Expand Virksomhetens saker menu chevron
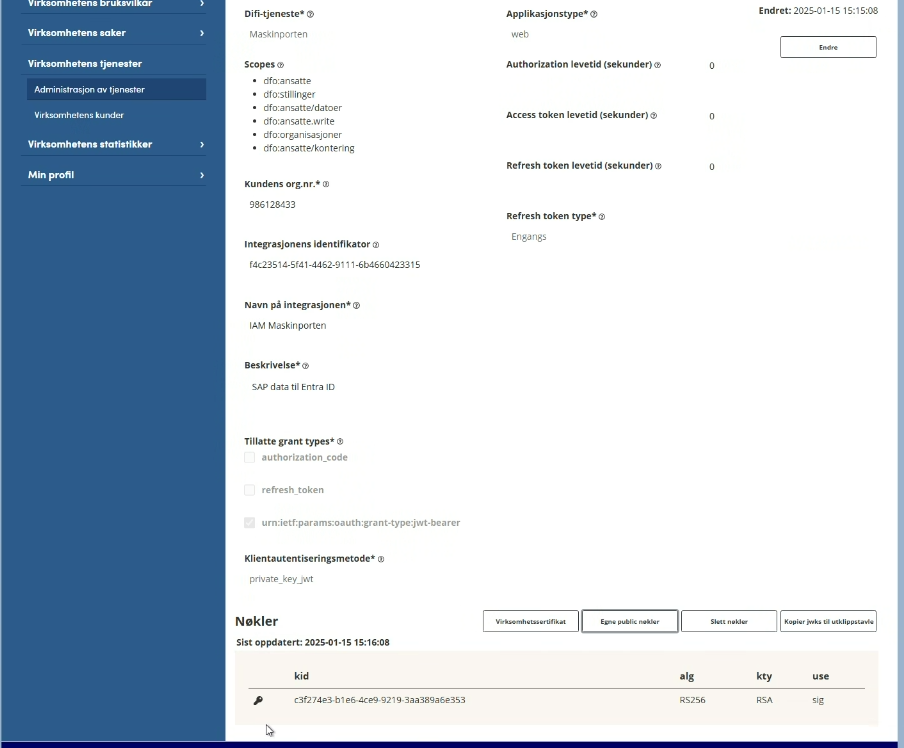 (202, 33)
